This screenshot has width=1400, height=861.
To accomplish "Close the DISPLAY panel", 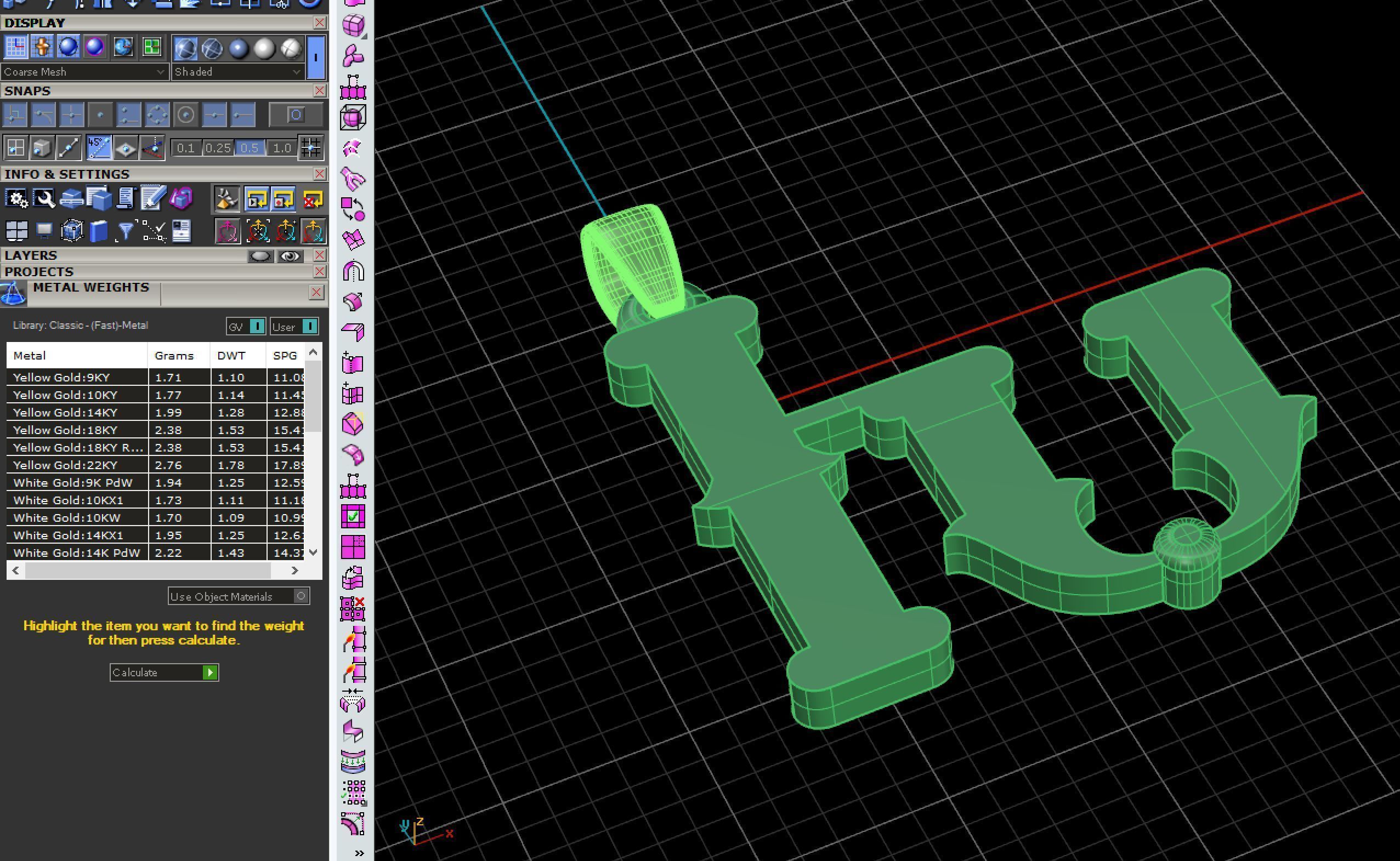I will (x=320, y=23).
